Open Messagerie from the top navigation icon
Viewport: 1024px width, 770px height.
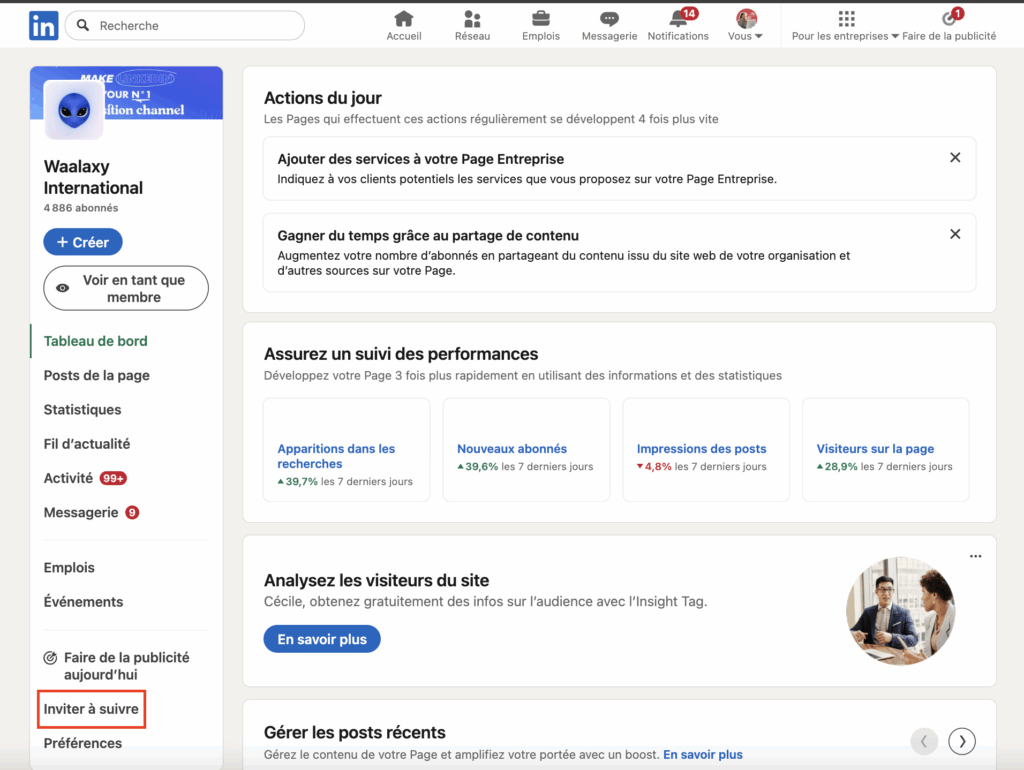pos(608,18)
